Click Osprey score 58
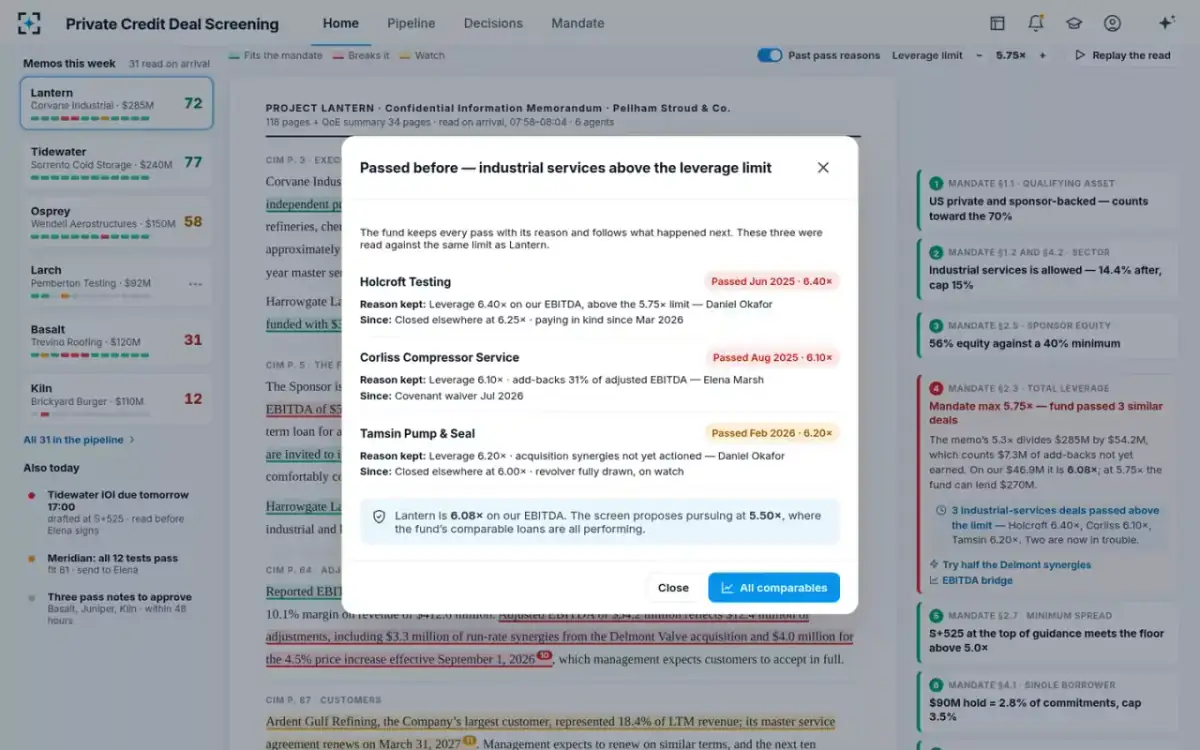The height and width of the screenshot is (750, 1200). (193, 221)
